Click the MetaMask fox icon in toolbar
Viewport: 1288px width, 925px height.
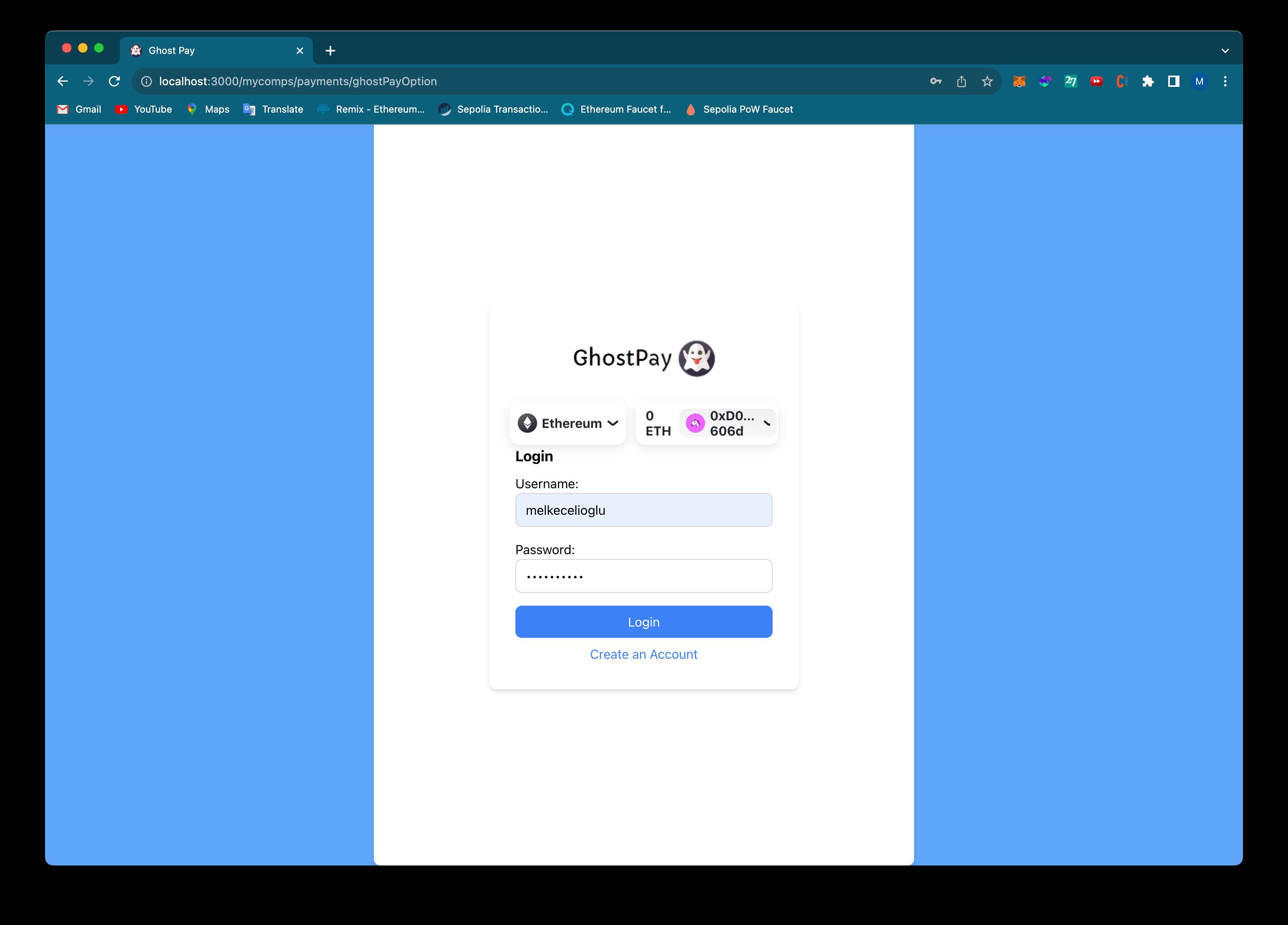tap(1019, 81)
